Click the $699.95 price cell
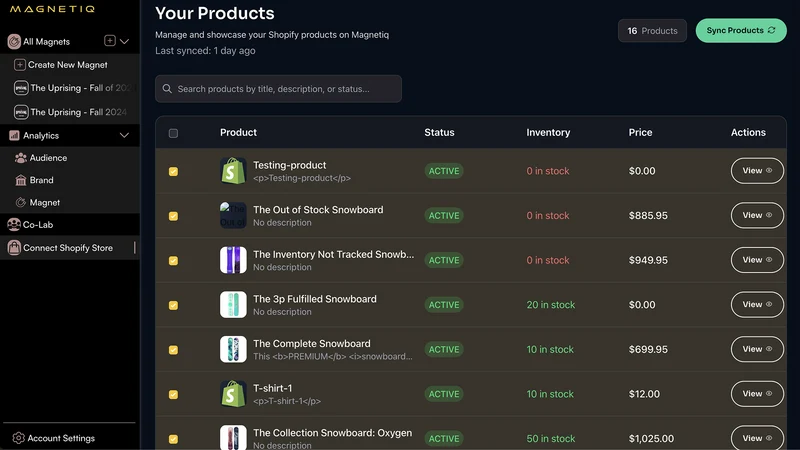Image resolution: width=800 pixels, height=450 pixels. 648,349
